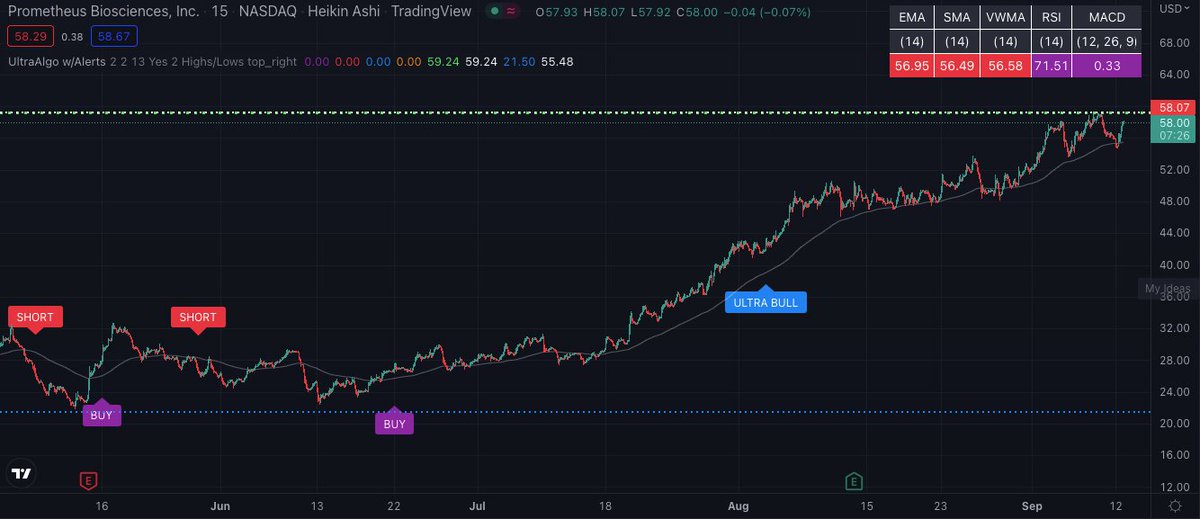The height and width of the screenshot is (519, 1200).
Task: Click the green market status dot
Action: 497,12
